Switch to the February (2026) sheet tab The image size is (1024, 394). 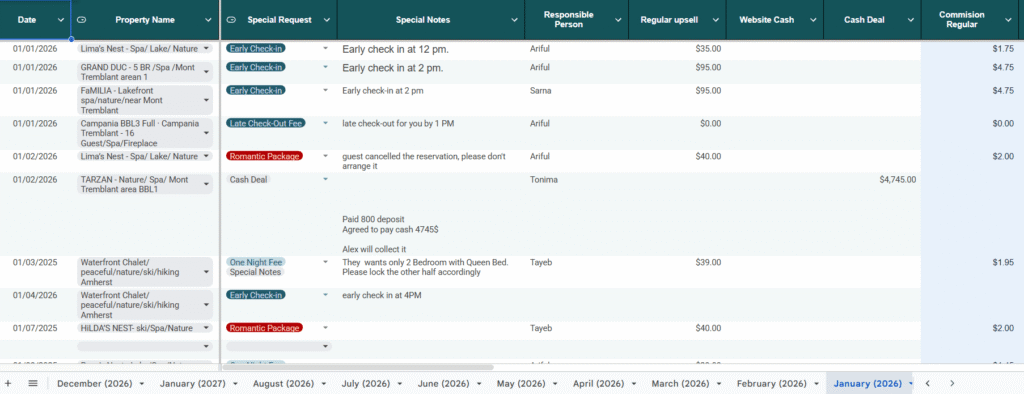[x=772, y=384]
